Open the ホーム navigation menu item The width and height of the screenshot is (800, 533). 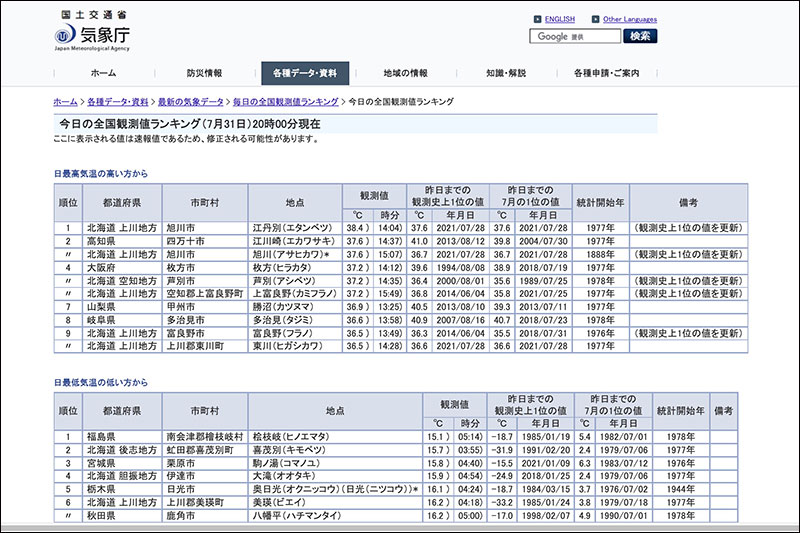pyautogui.click(x=103, y=73)
